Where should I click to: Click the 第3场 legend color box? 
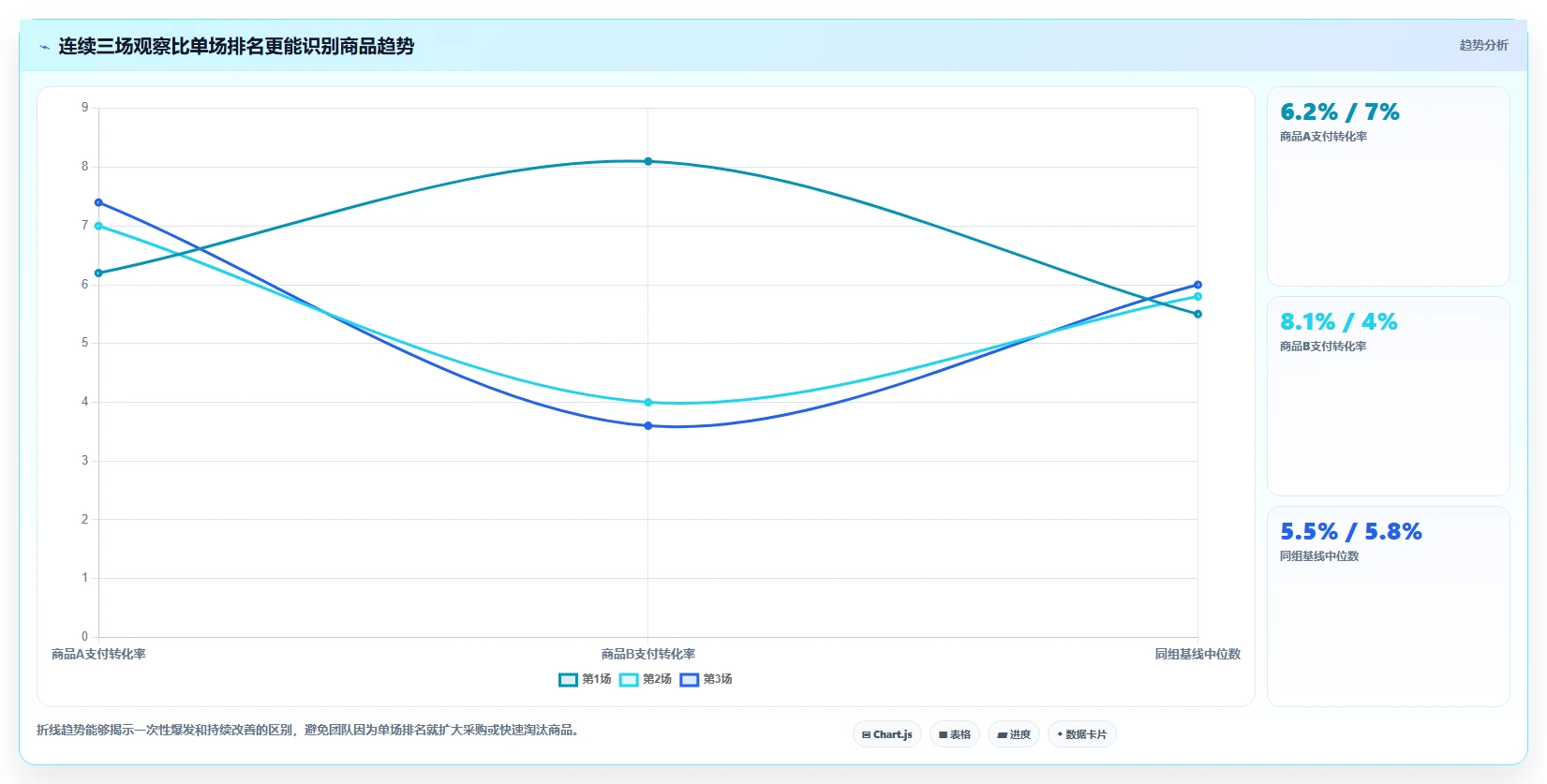pyautogui.click(x=690, y=680)
